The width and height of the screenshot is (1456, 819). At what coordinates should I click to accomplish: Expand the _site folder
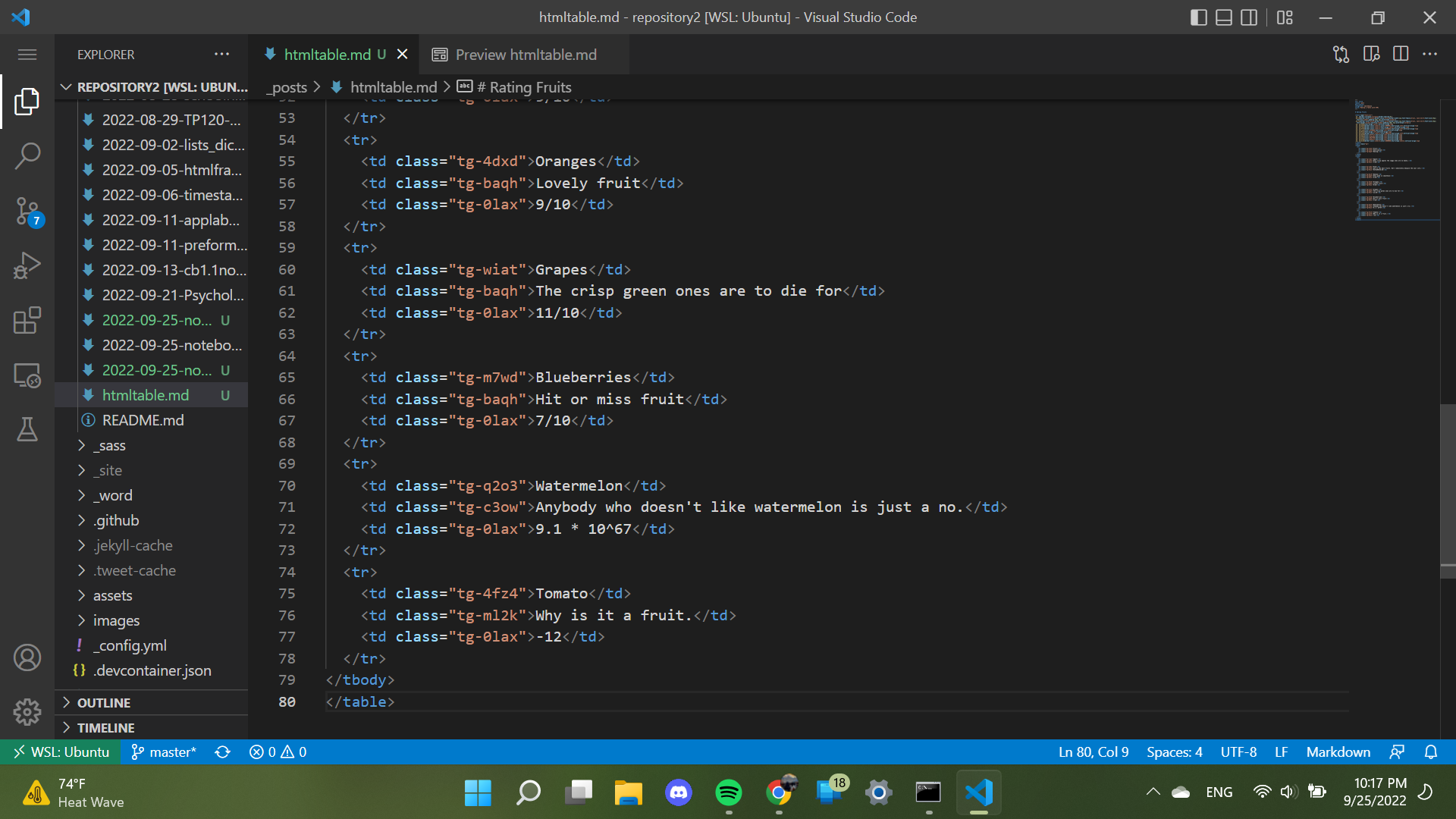tap(152, 470)
